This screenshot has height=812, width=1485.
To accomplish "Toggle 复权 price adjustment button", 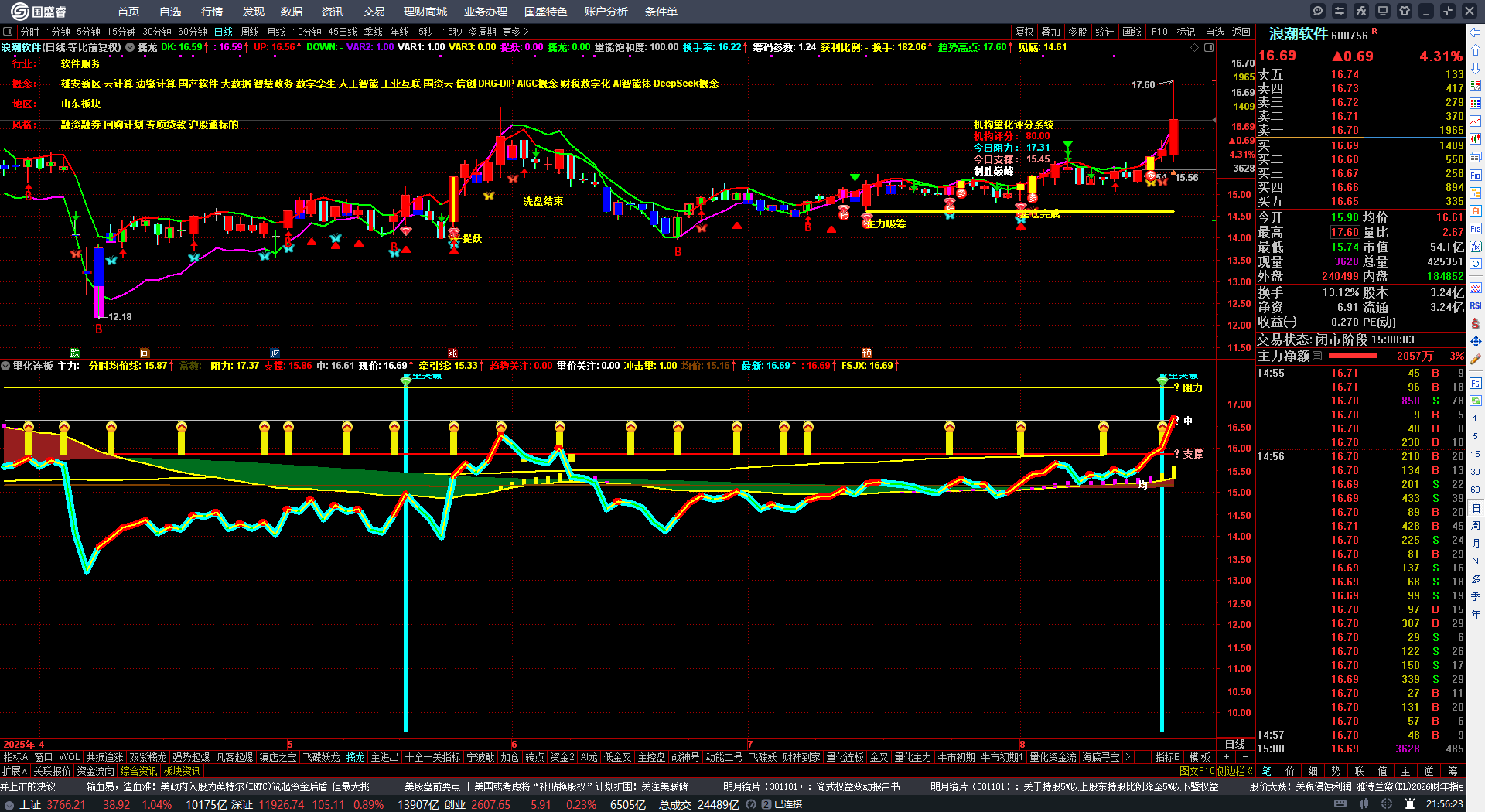I will pos(1025,32).
